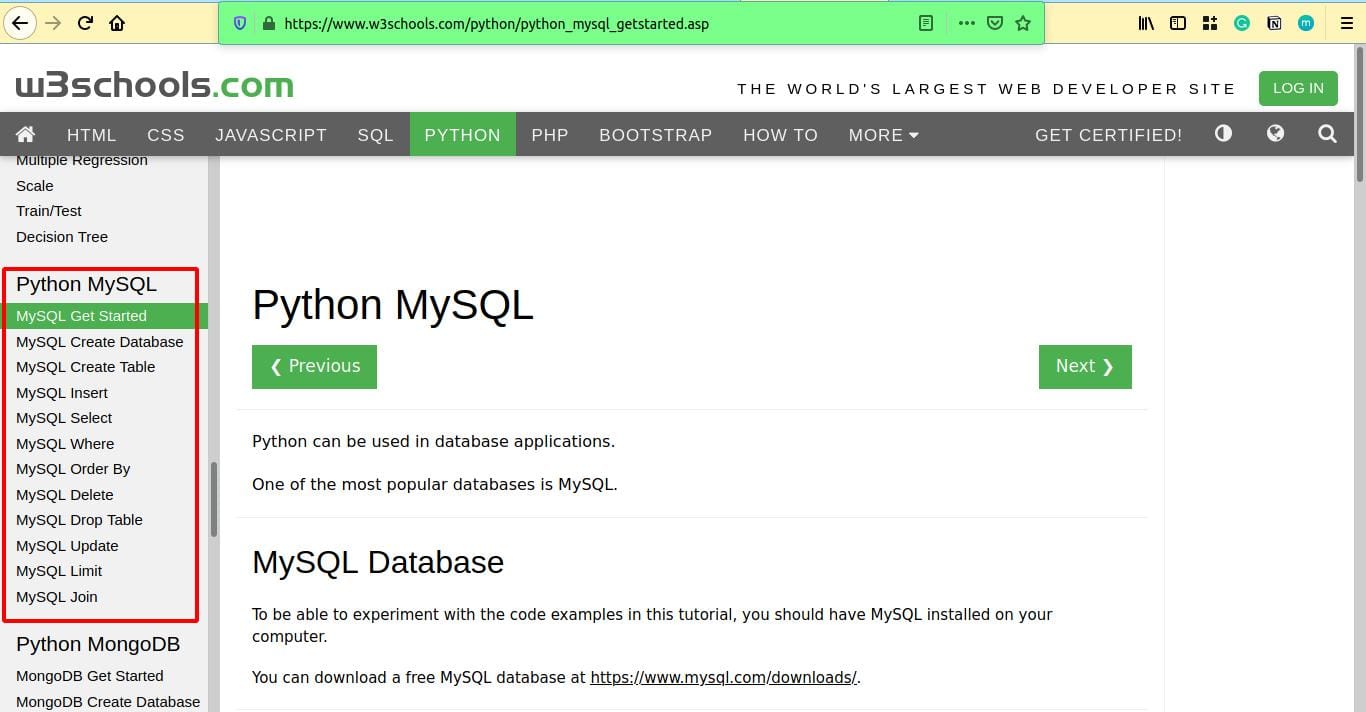The height and width of the screenshot is (712, 1366).
Task: Click the page vertical scrollbar thumb
Action: [x=1360, y=113]
